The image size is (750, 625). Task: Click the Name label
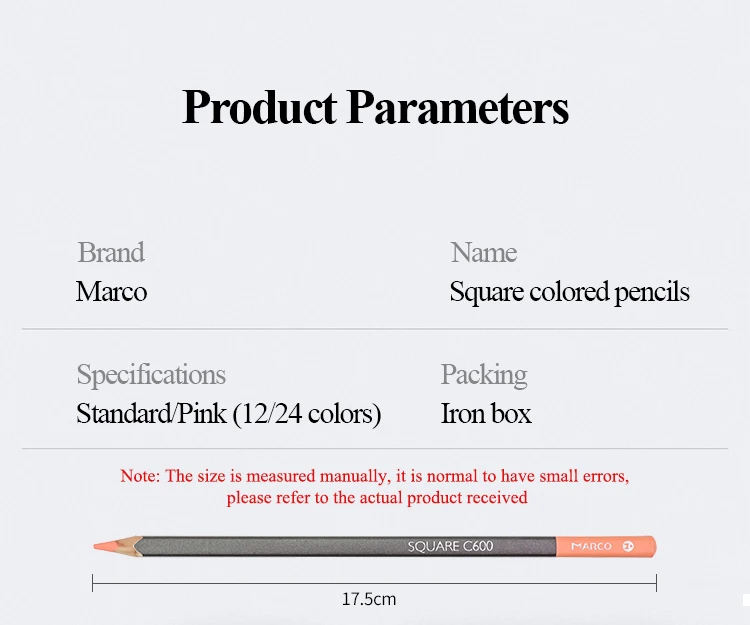pyautogui.click(x=484, y=252)
